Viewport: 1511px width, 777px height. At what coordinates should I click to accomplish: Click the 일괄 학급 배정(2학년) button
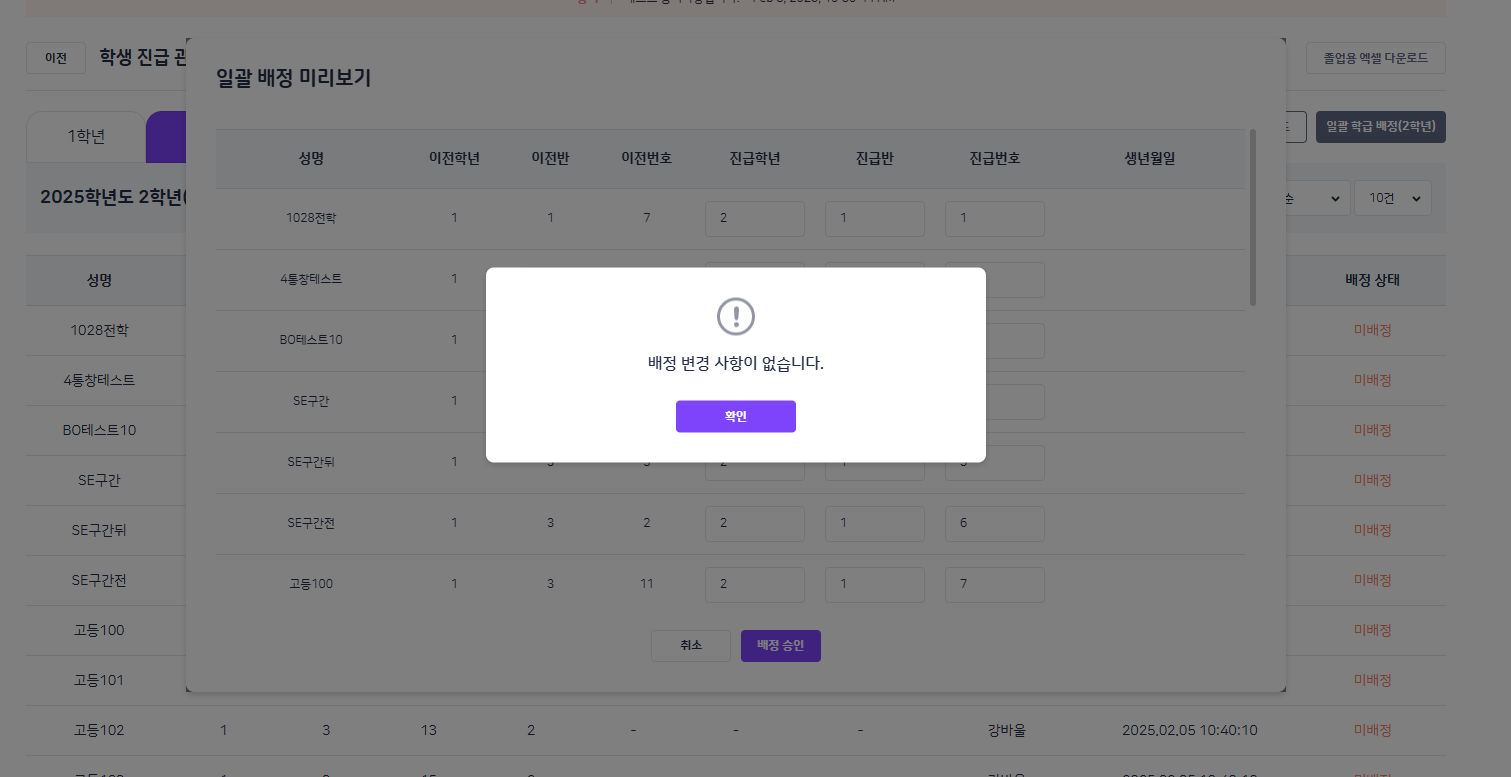coord(1380,127)
